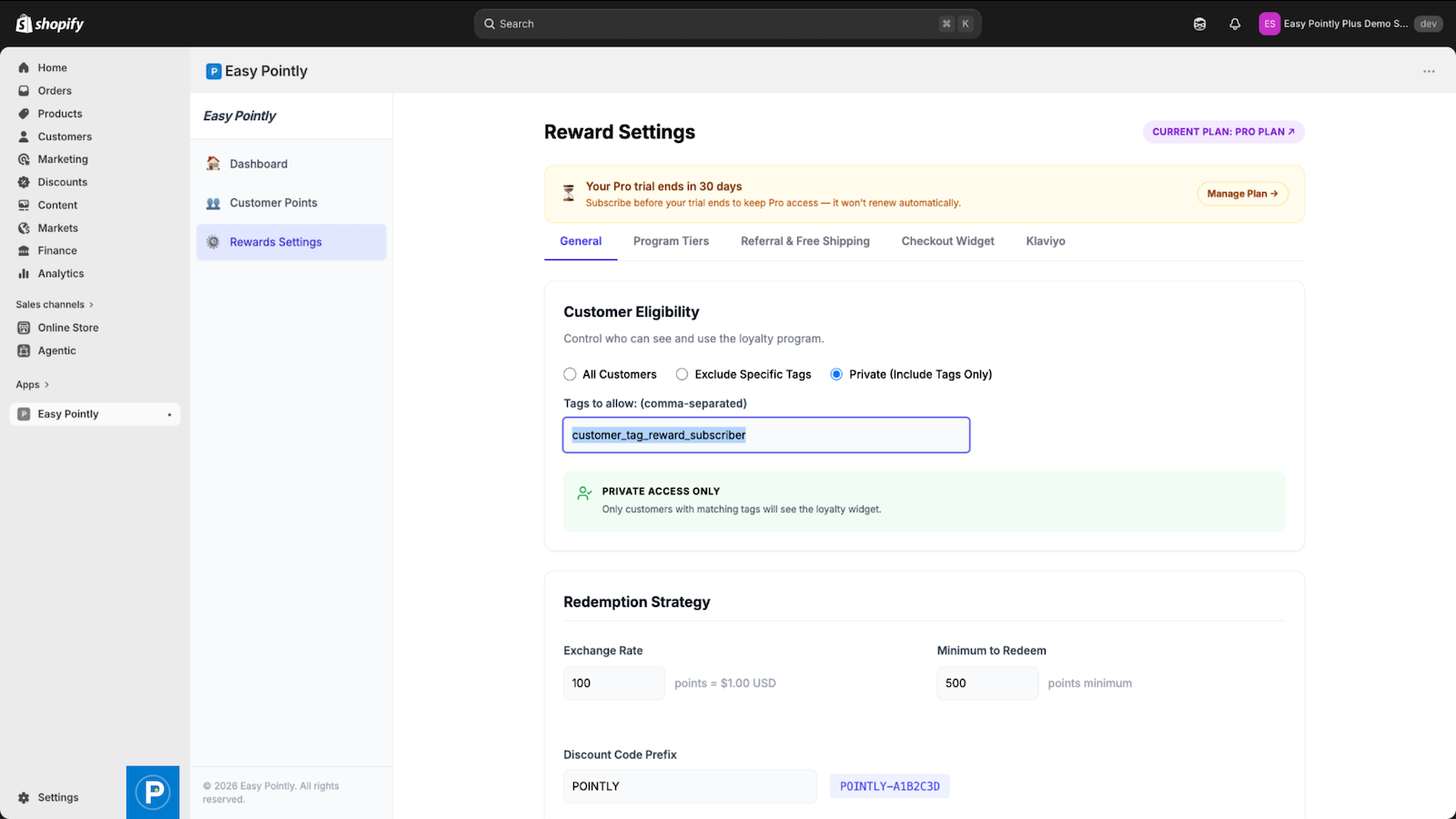Click the Markets globe icon

pyautogui.click(x=24, y=227)
